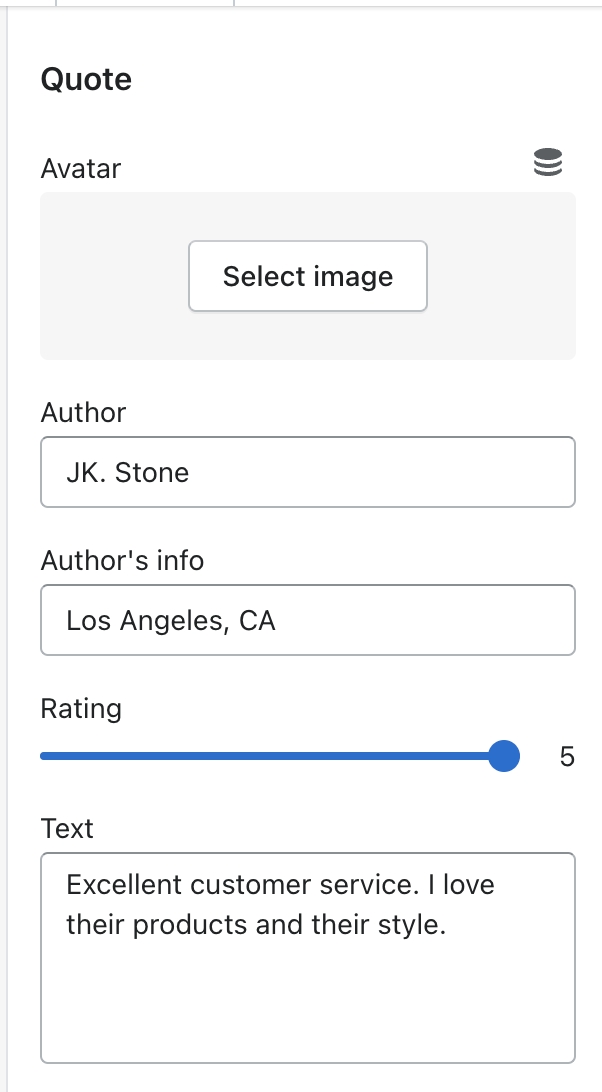This screenshot has width=602, height=1092.
Task: Click the Author's info label
Action: pyautogui.click(x=122, y=560)
